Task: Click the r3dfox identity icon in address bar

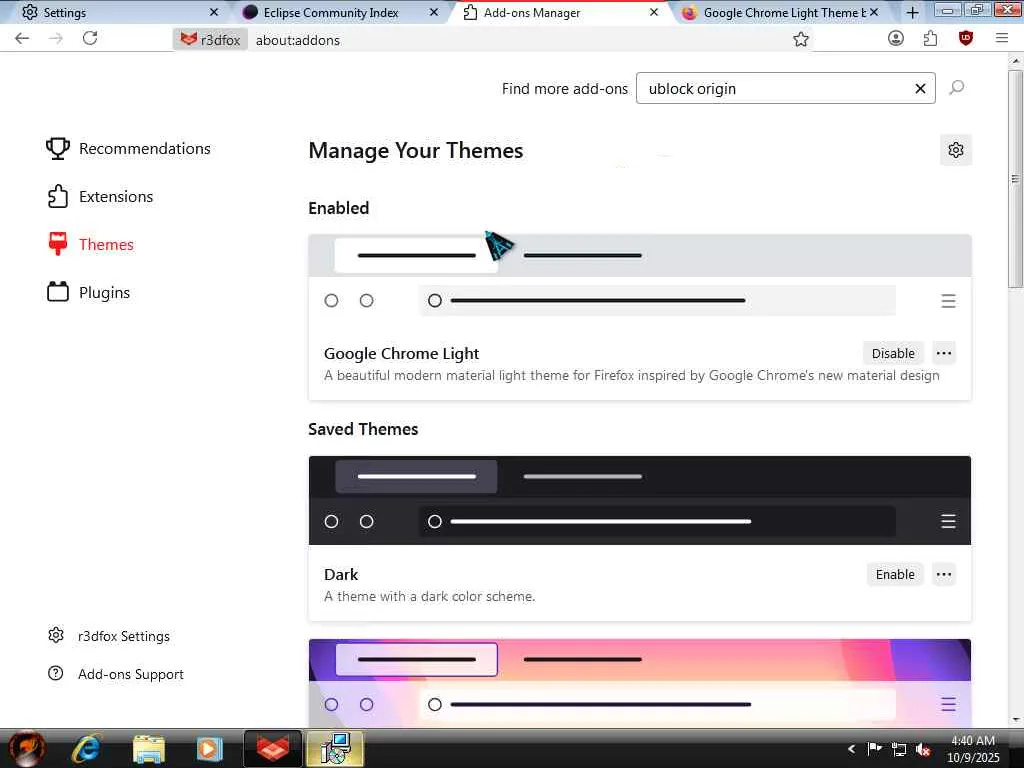Action: tap(211, 40)
